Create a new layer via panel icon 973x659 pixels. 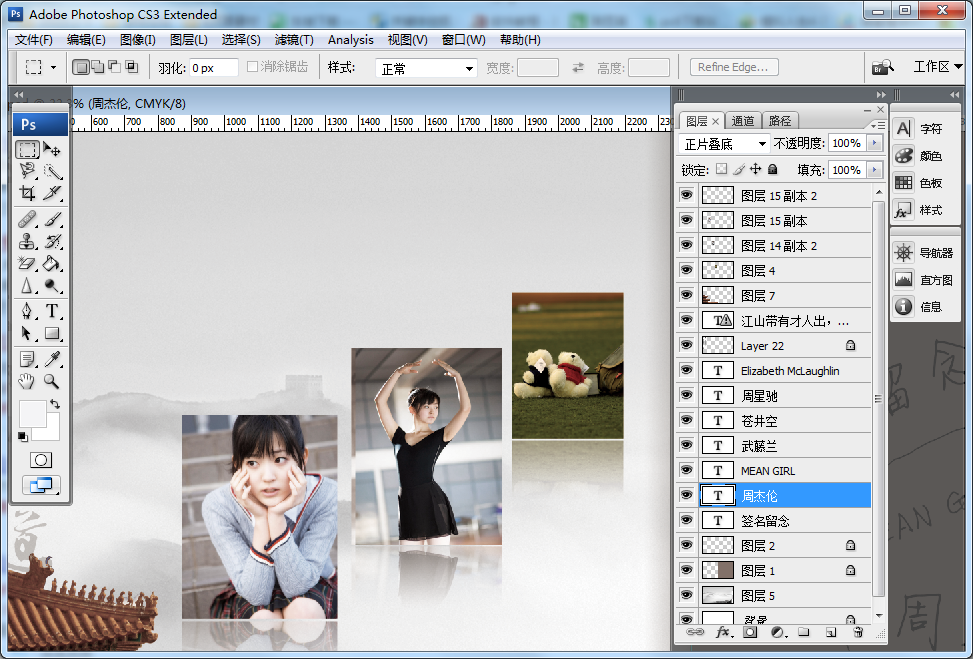click(x=830, y=632)
